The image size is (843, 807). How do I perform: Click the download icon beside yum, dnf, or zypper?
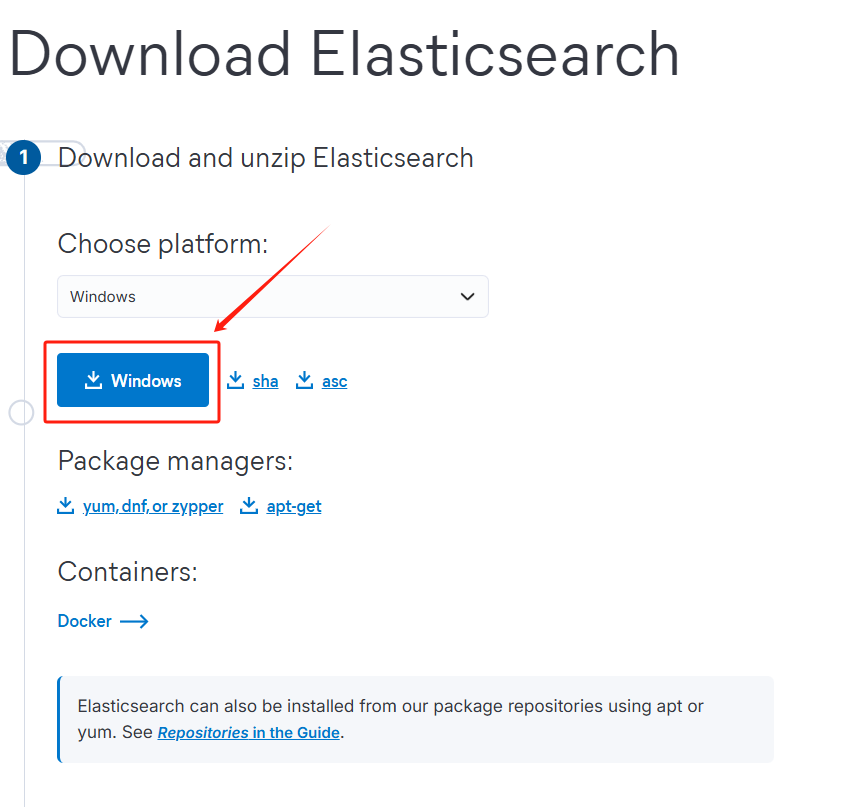[x=66, y=506]
